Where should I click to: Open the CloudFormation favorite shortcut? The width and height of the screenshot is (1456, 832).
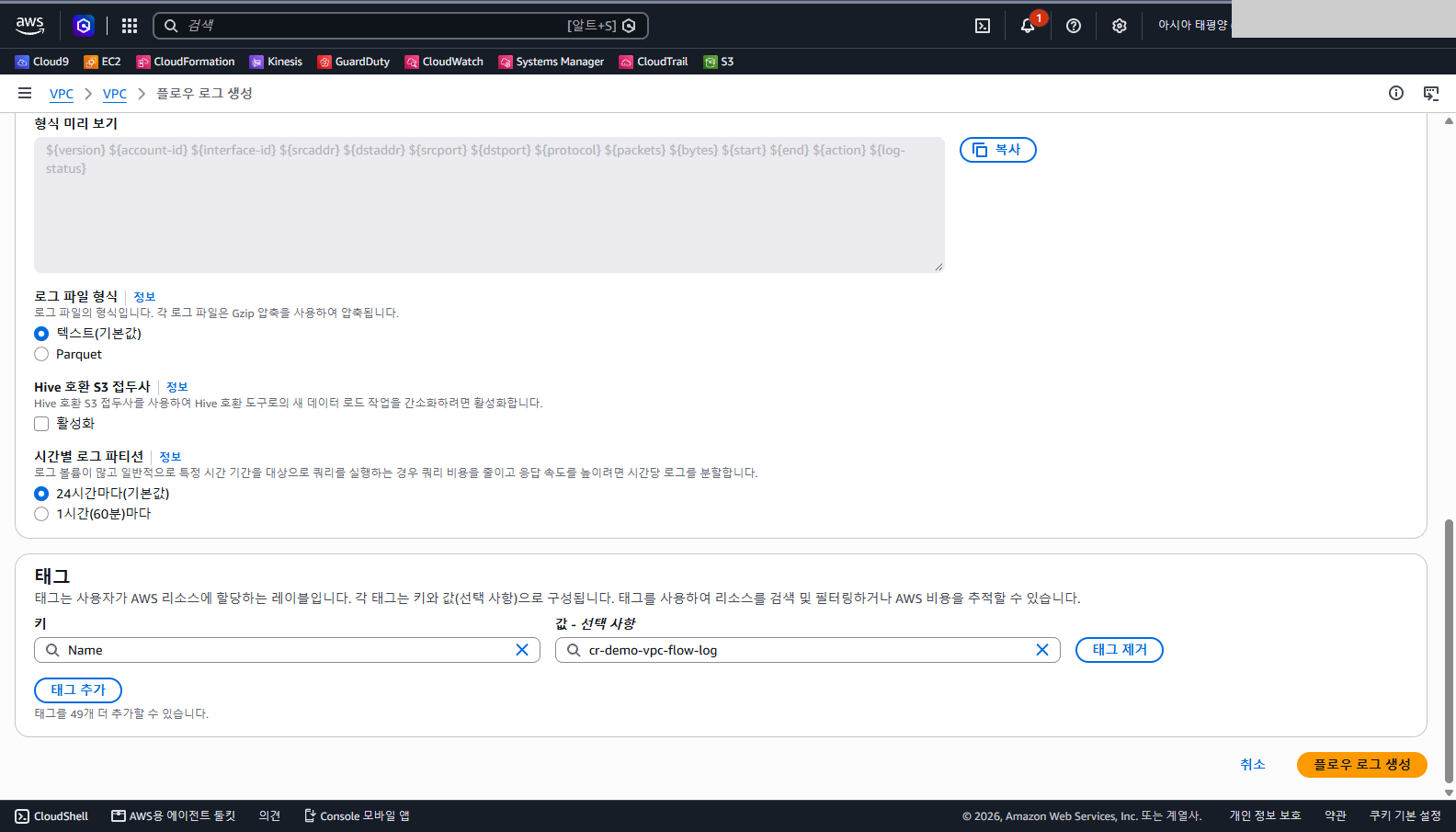(186, 62)
